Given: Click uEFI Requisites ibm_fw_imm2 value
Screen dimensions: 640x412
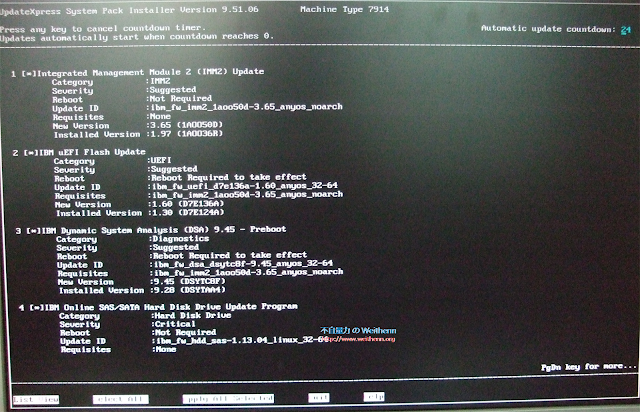Looking at the screenshot, I should 247,194.
